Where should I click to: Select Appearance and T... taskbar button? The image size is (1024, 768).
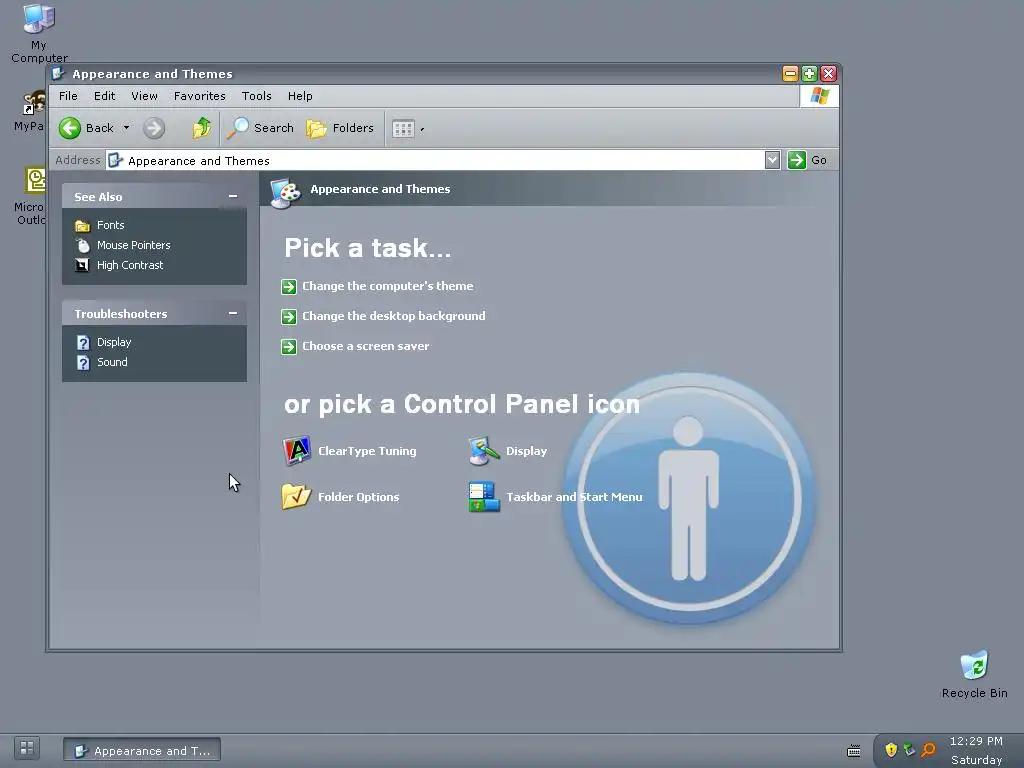(x=142, y=750)
